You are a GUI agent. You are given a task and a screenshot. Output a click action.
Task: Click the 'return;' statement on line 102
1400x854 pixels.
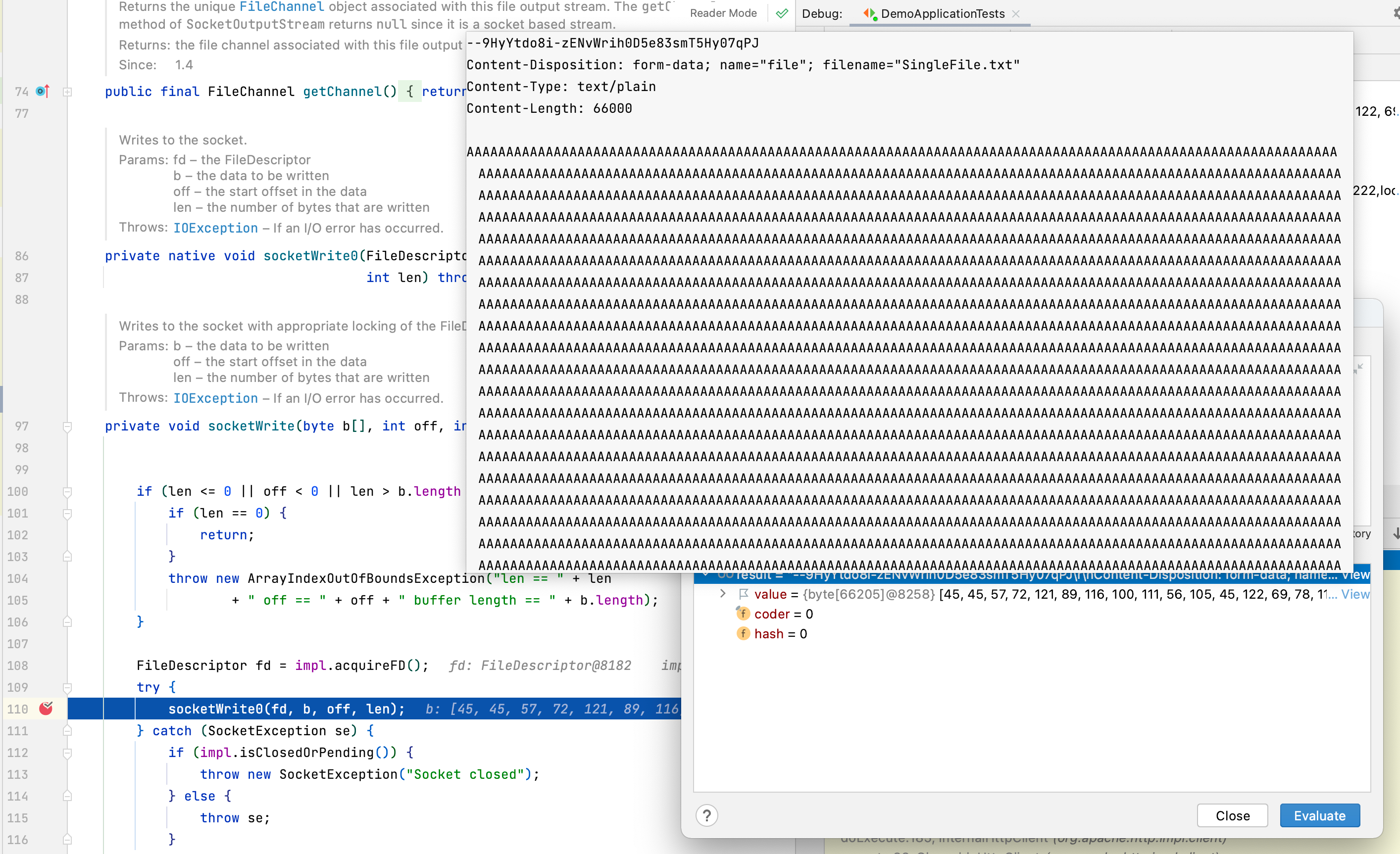(227, 534)
